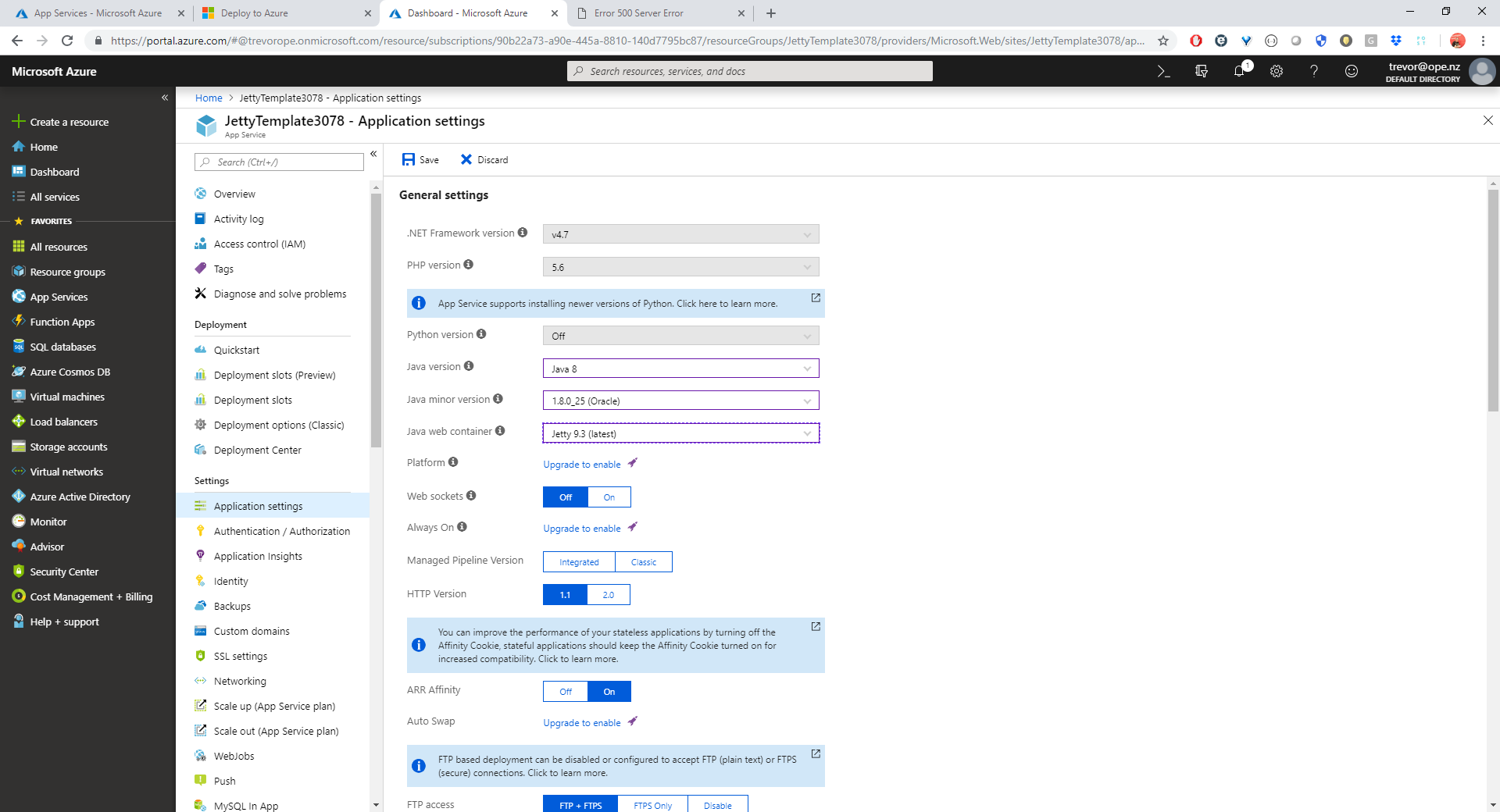Open external link icon in FTP info banner

(x=816, y=754)
